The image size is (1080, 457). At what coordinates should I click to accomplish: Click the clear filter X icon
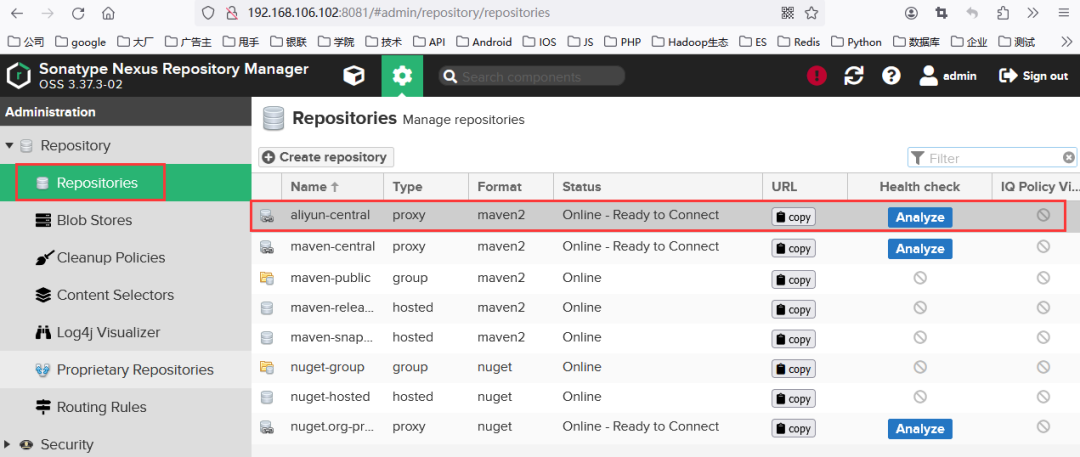point(1068,158)
